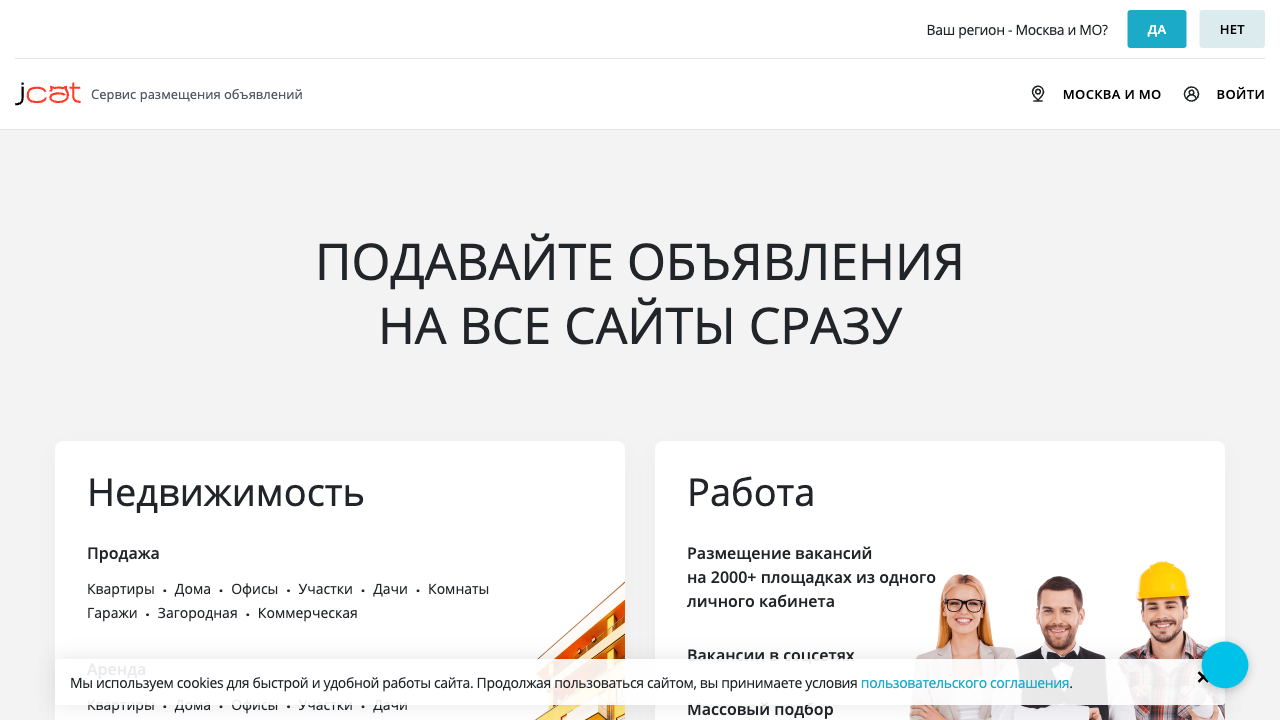Click Сервис размещения объявлений tagline
Screen dimensions: 1280x720
coord(197,94)
